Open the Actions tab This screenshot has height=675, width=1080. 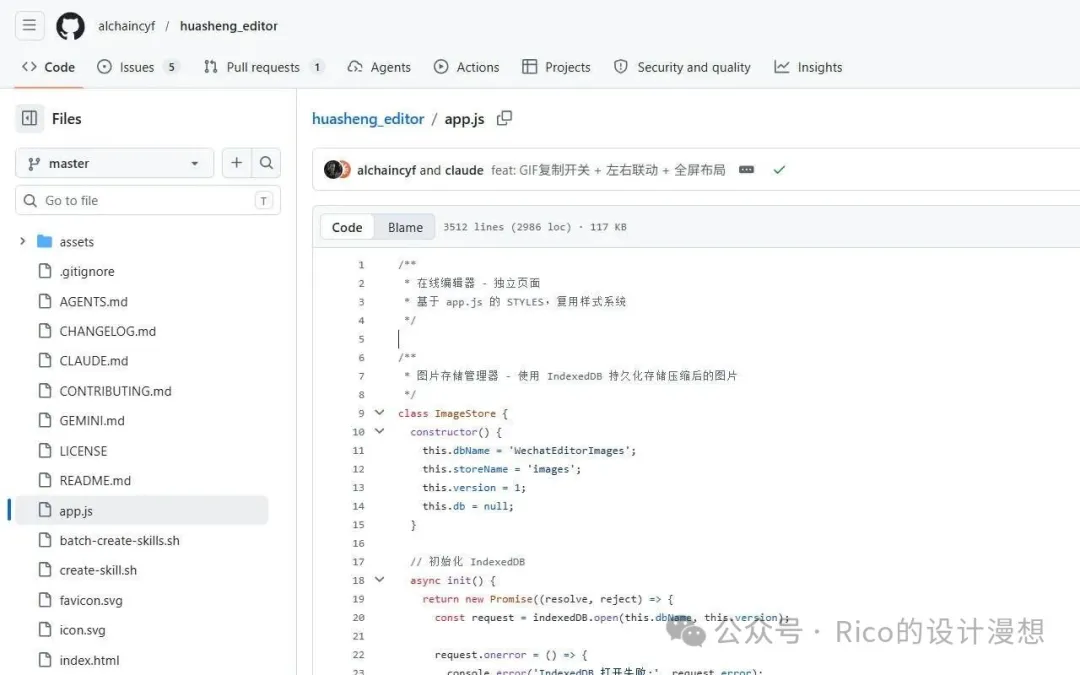click(x=466, y=67)
